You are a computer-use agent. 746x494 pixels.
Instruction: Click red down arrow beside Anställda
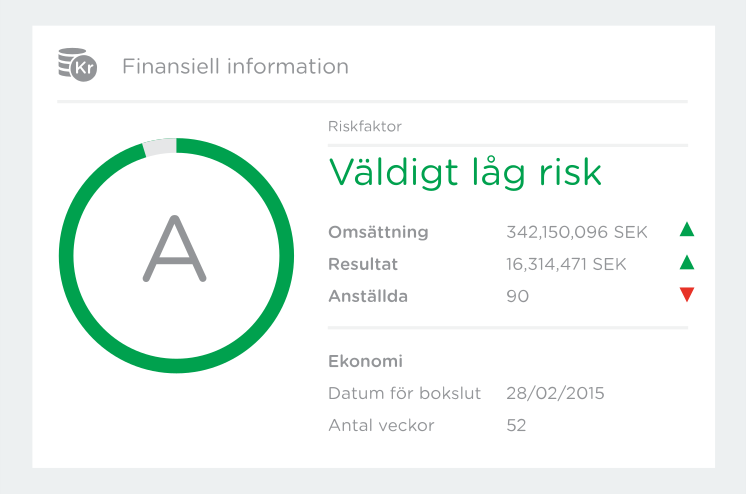coord(686,295)
